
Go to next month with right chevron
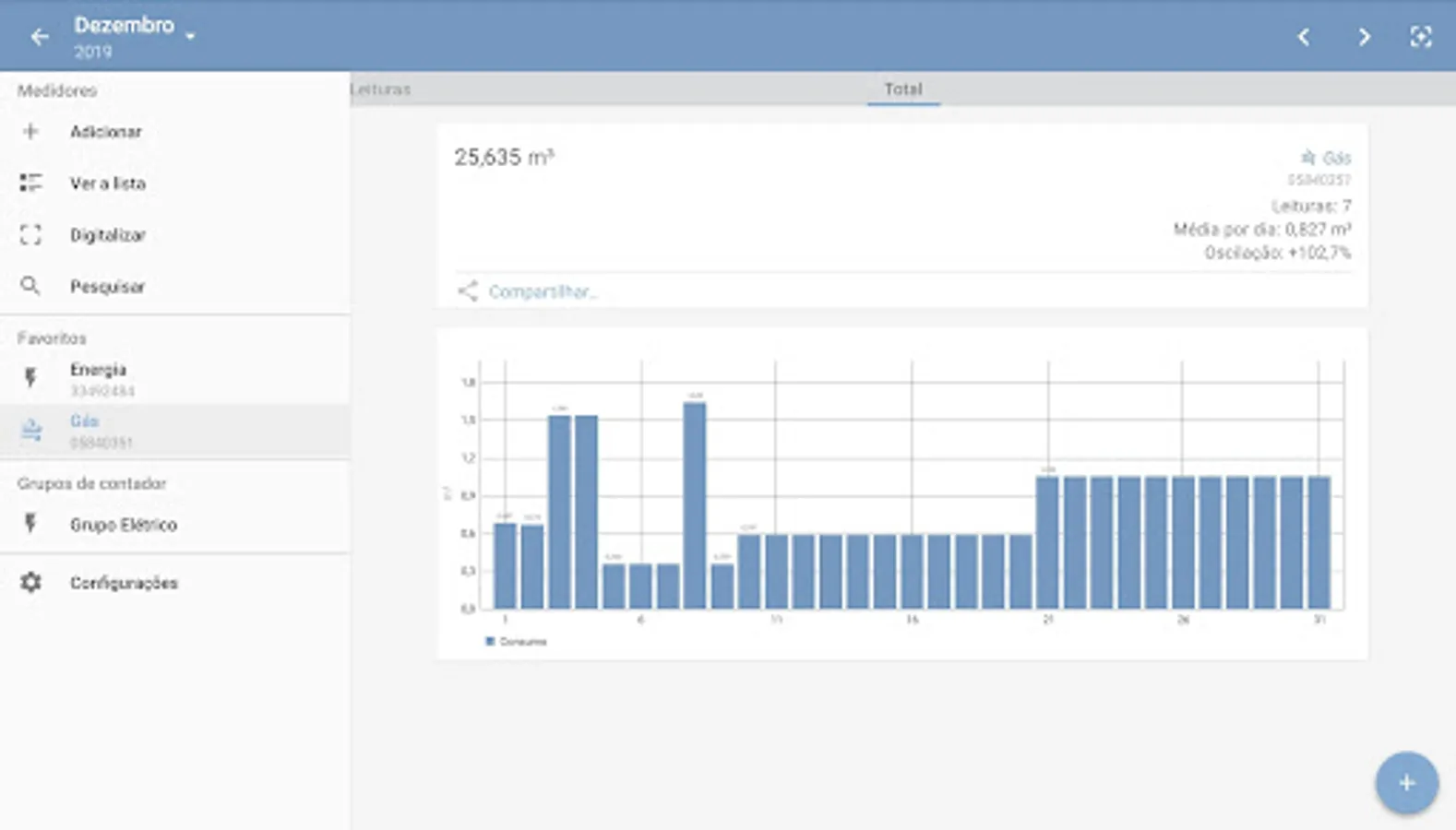[x=1364, y=37]
